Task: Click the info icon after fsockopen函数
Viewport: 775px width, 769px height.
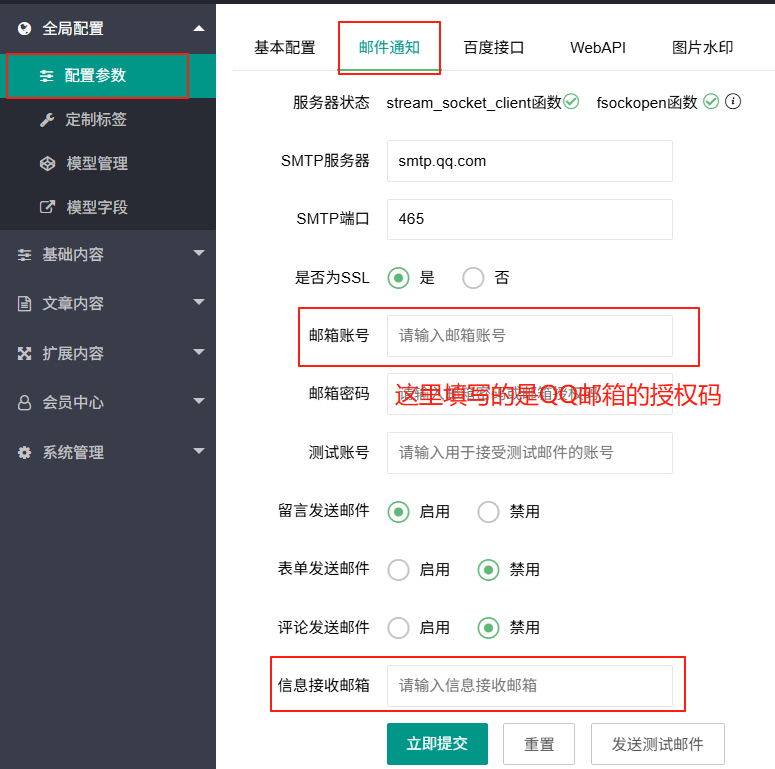Action: tap(732, 101)
